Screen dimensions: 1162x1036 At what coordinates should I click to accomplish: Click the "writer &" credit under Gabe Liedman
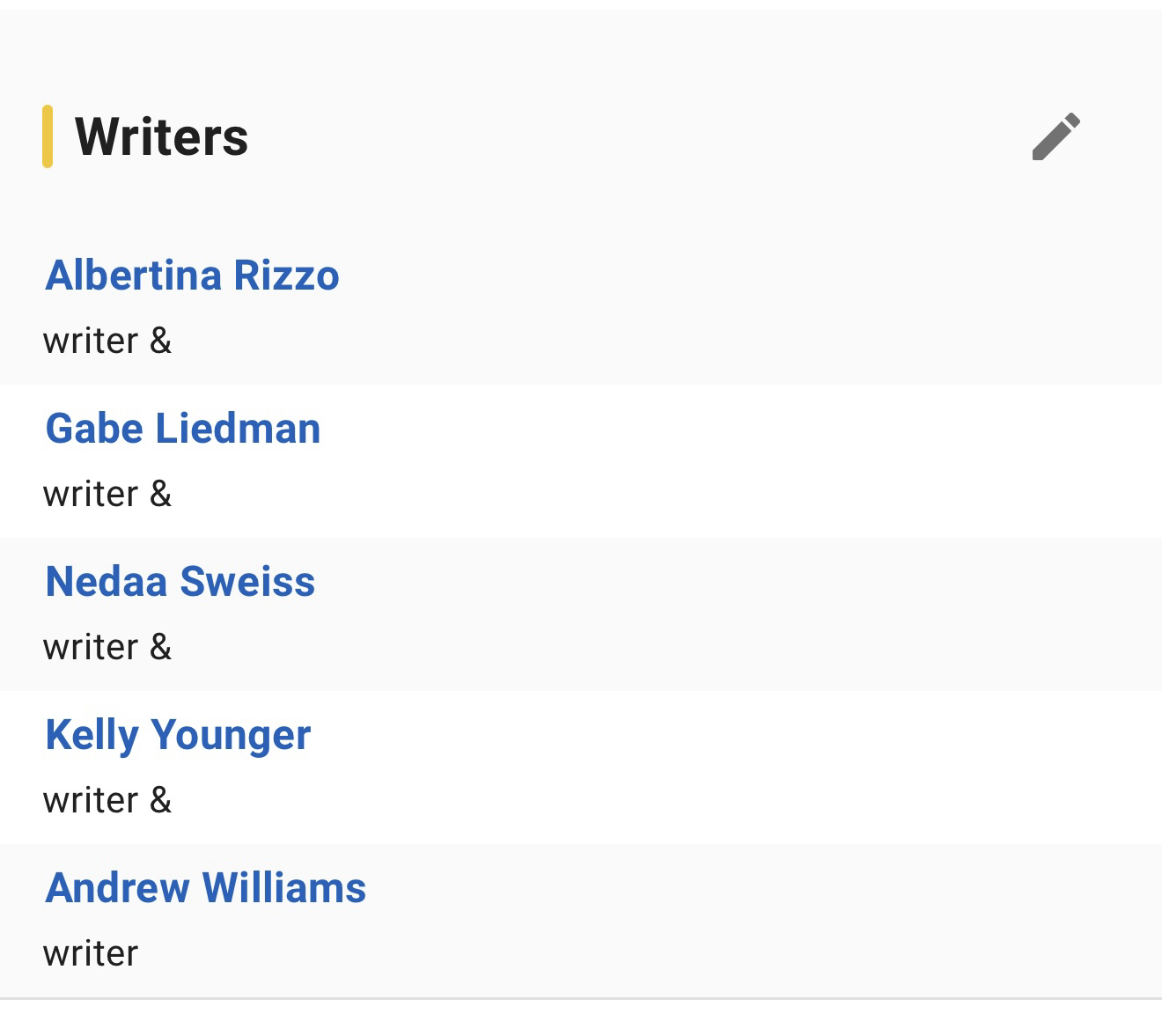pos(107,494)
